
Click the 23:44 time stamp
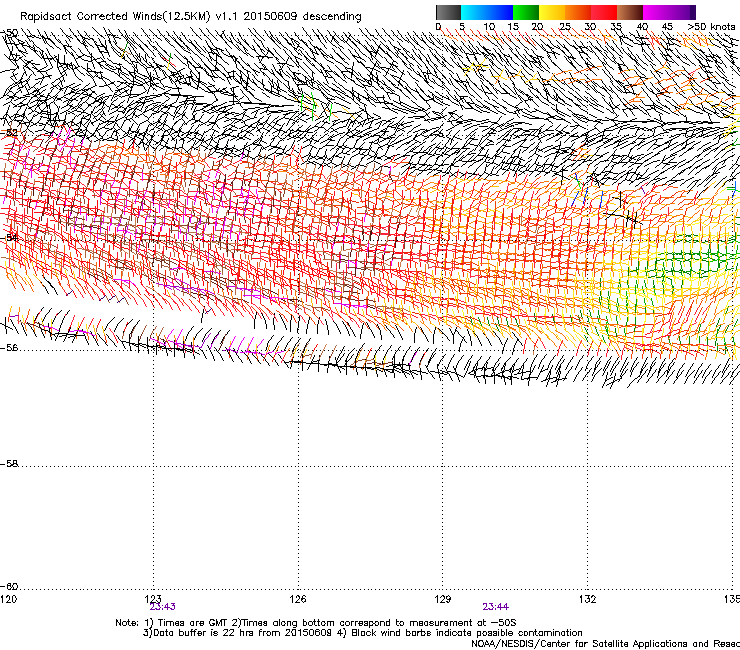496,607
